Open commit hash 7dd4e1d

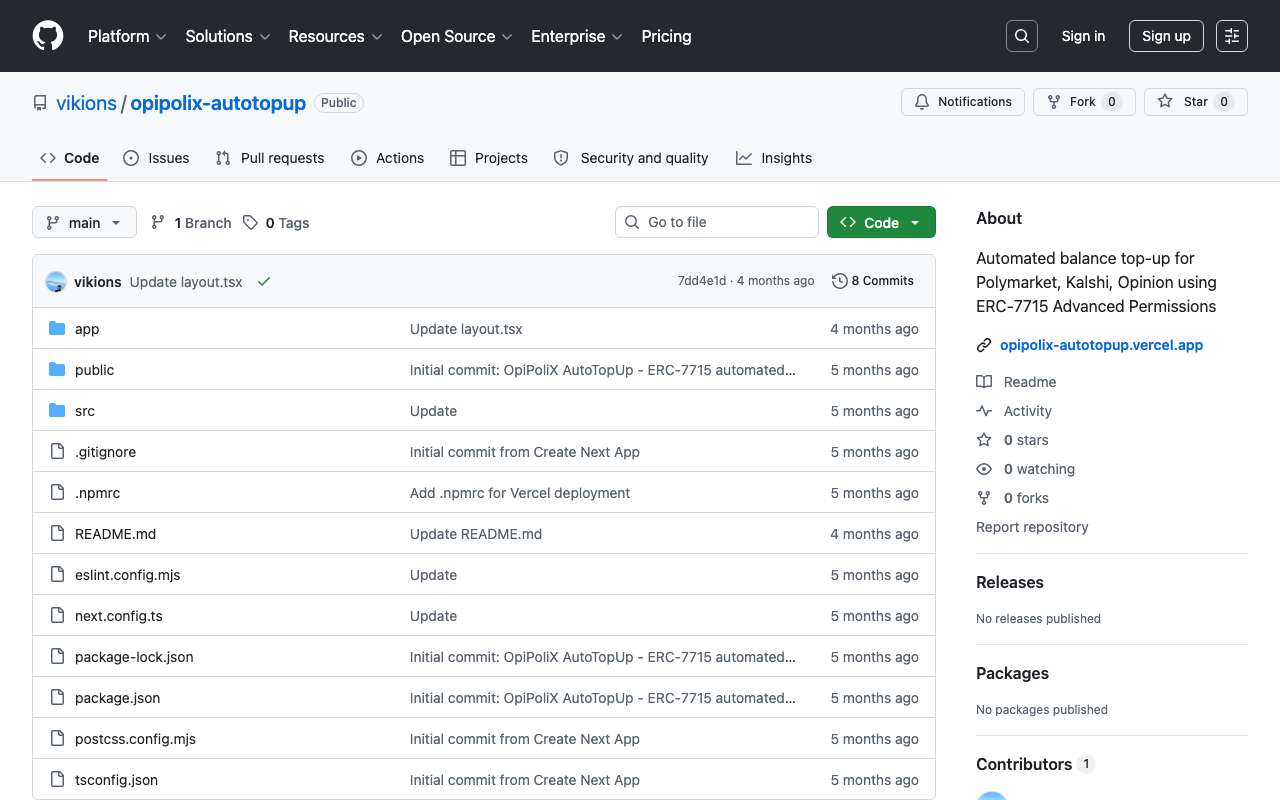(x=702, y=281)
